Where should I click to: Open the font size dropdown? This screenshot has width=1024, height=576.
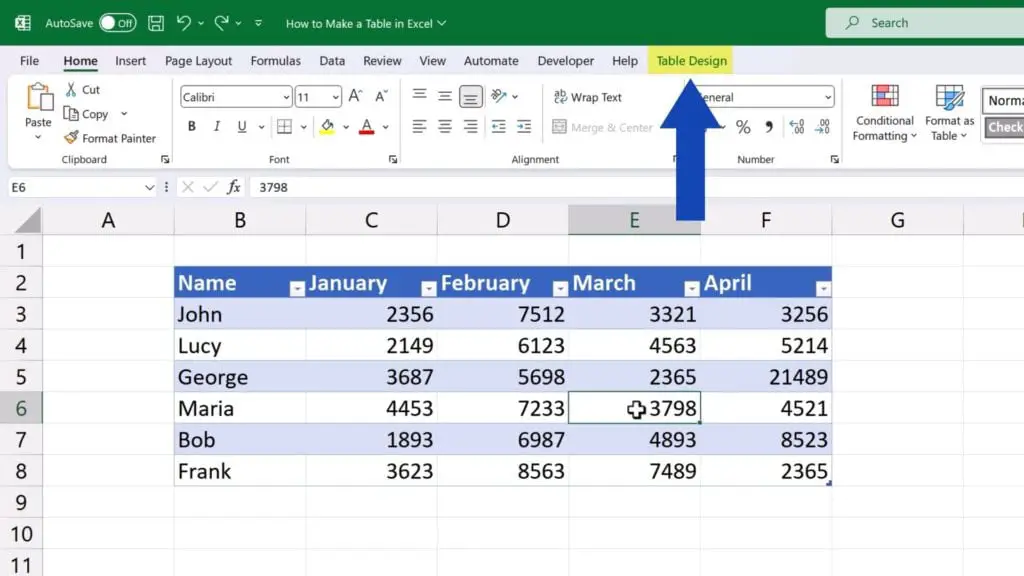coord(335,97)
